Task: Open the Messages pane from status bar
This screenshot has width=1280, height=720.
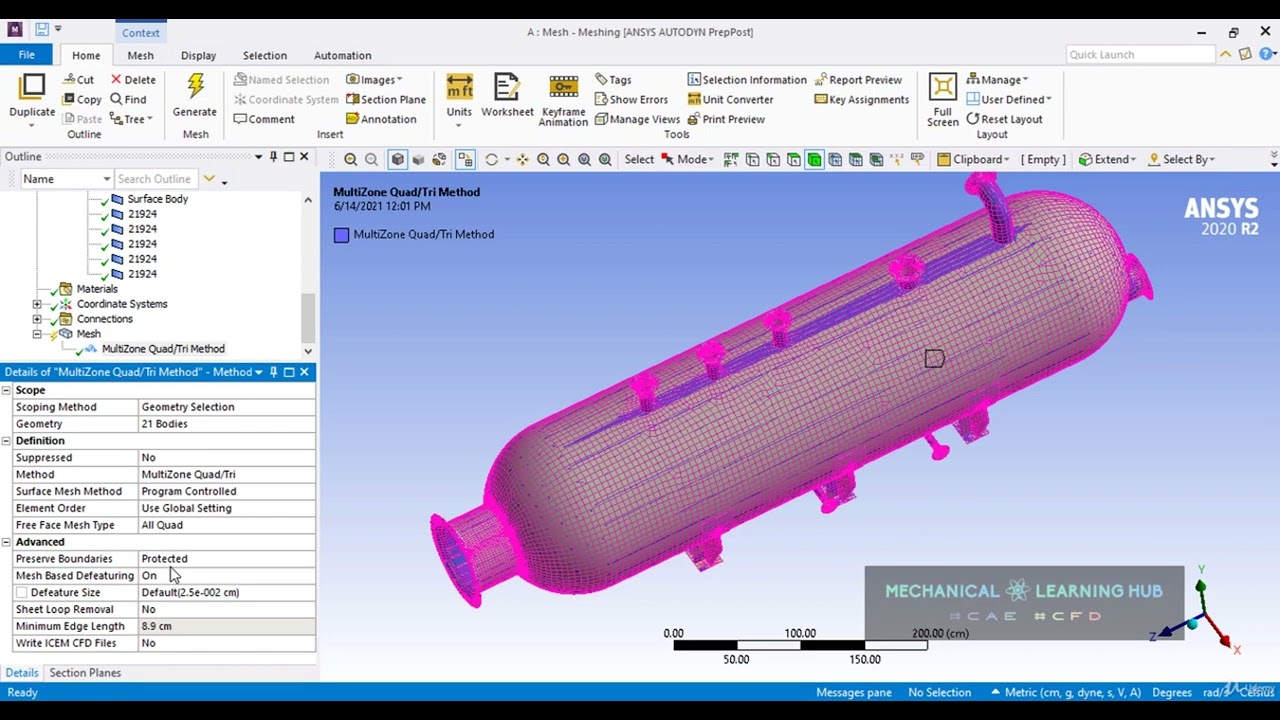Action: [x=853, y=692]
